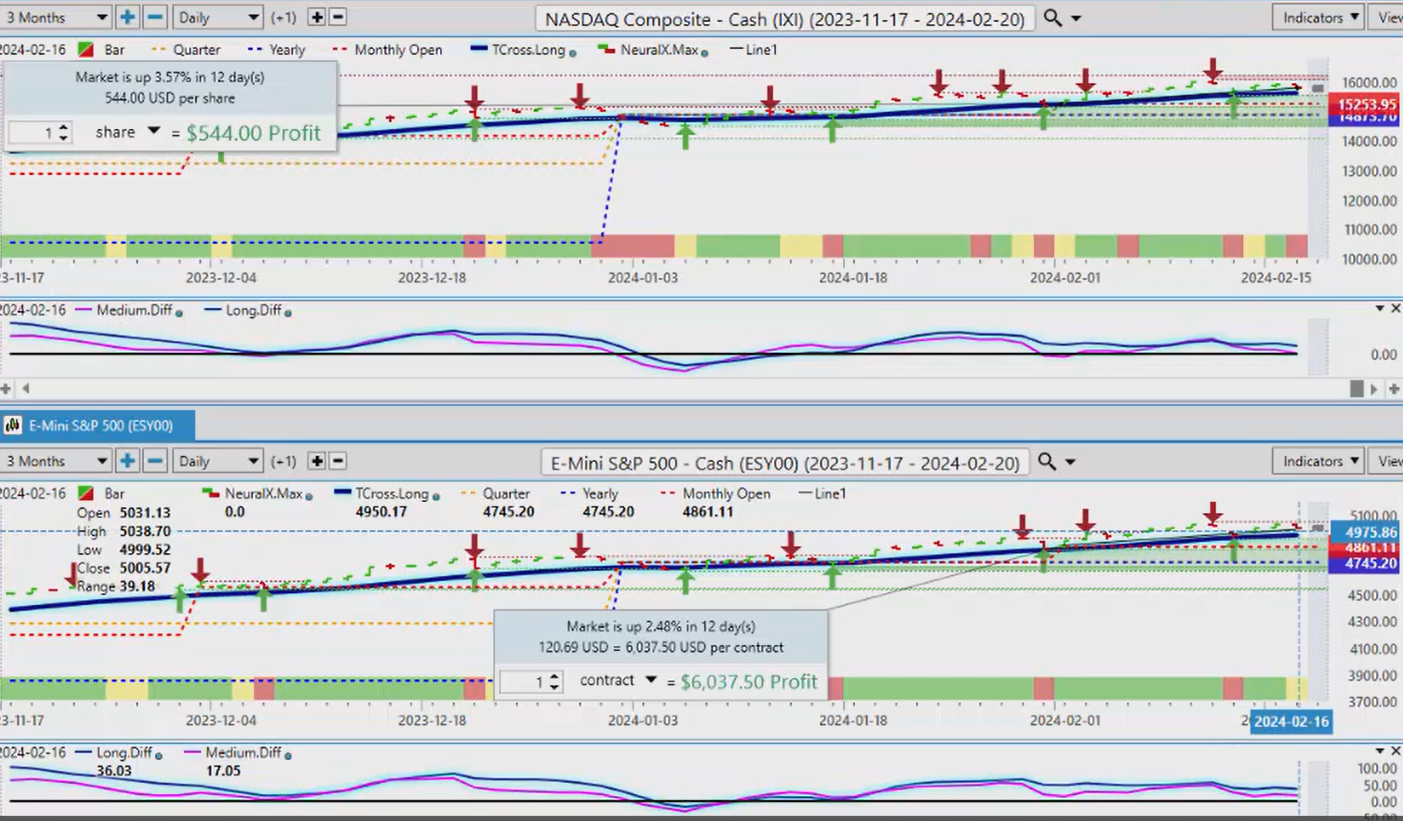Click the $544.00 Profit text
Viewport: 1403px width, 821px height.
(x=254, y=132)
